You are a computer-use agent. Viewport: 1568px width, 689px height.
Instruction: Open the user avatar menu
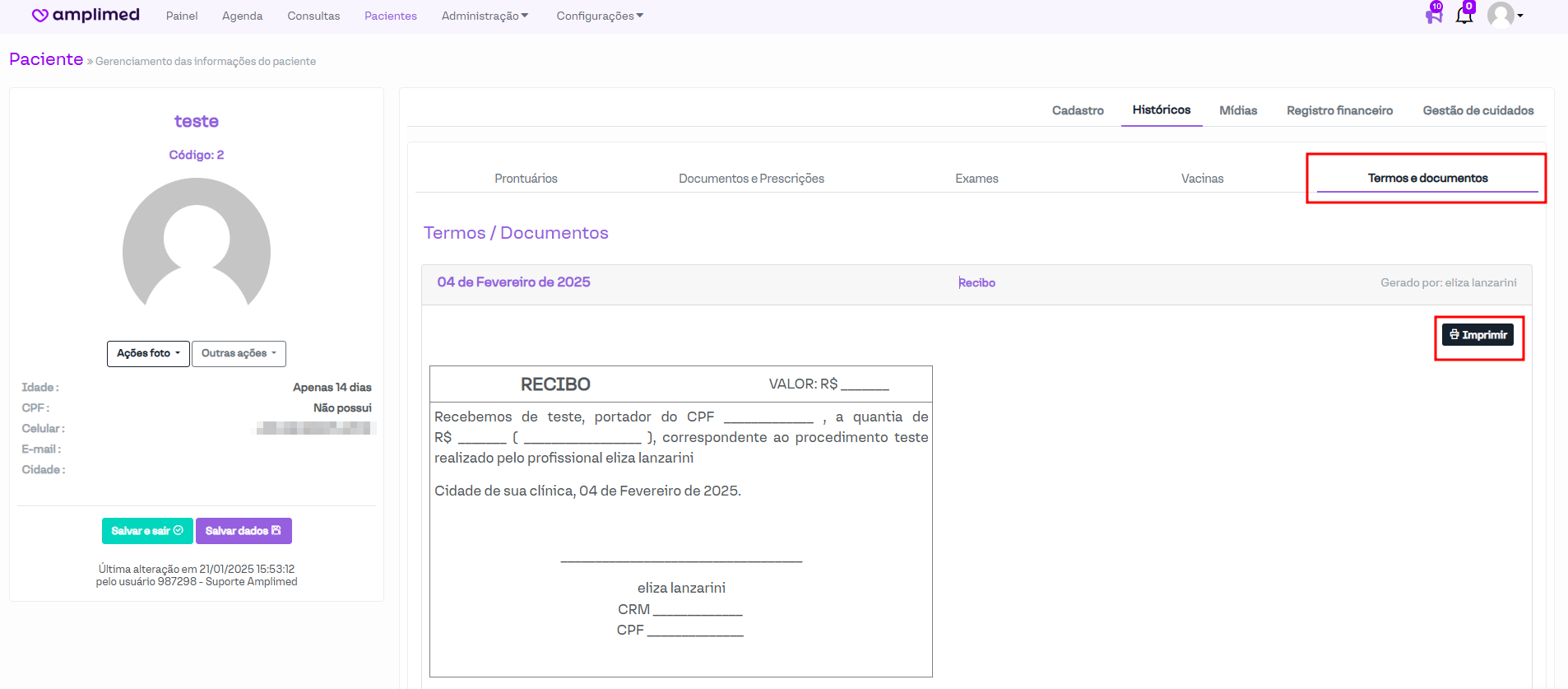click(1504, 16)
